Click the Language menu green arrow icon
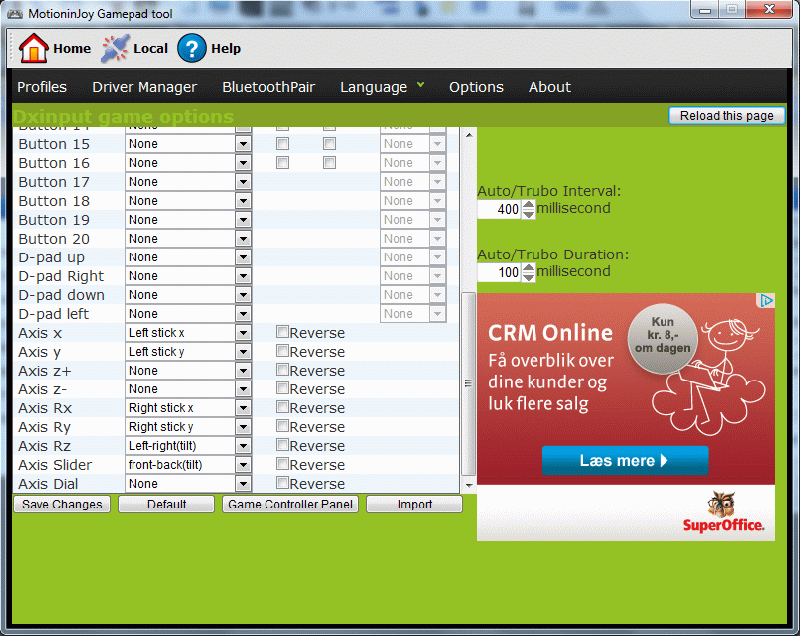The width and height of the screenshot is (800, 636). (421, 85)
